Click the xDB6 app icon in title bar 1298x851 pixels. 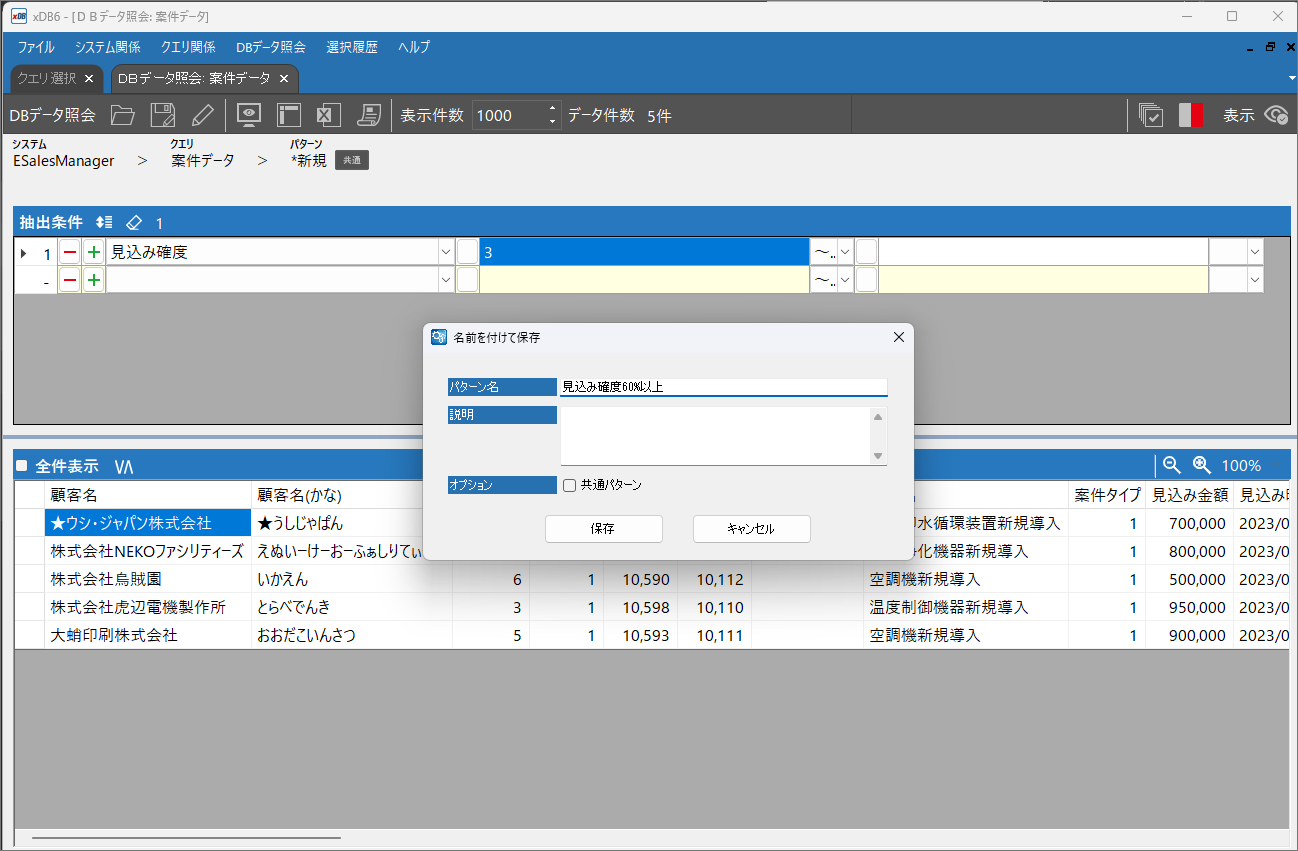coord(18,16)
